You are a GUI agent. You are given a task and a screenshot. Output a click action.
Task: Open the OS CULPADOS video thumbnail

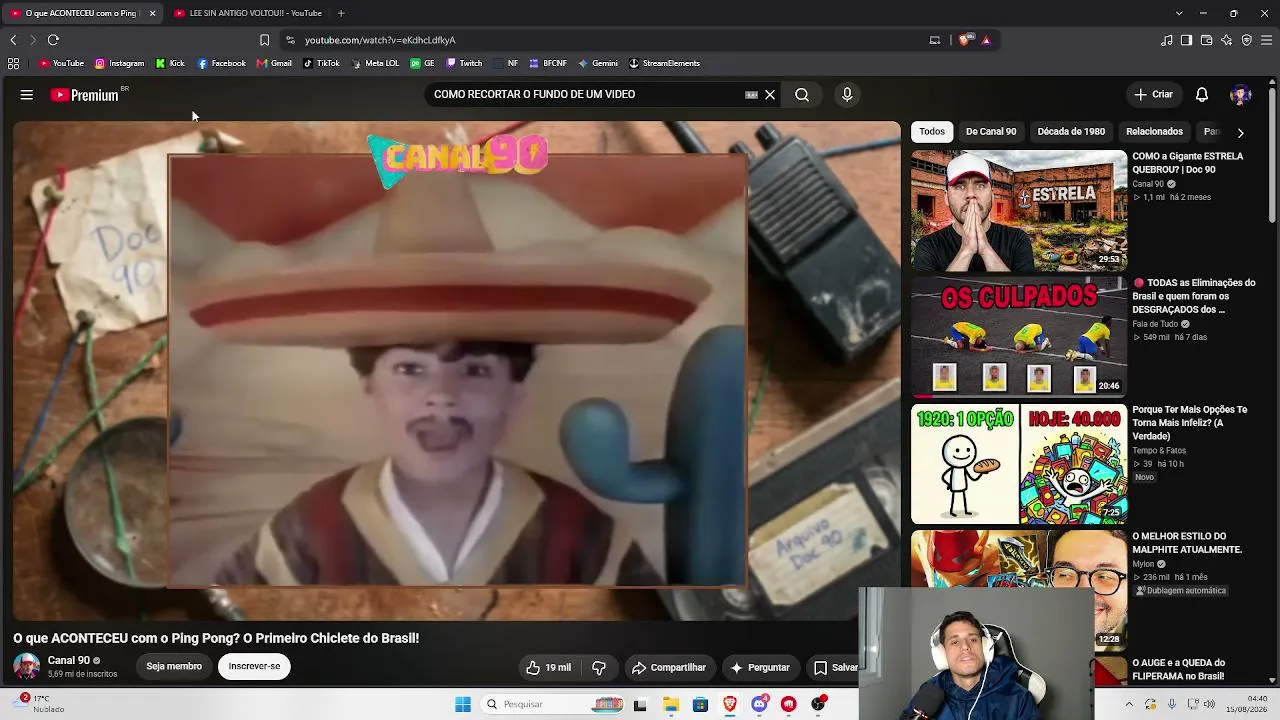click(x=1019, y=337)
